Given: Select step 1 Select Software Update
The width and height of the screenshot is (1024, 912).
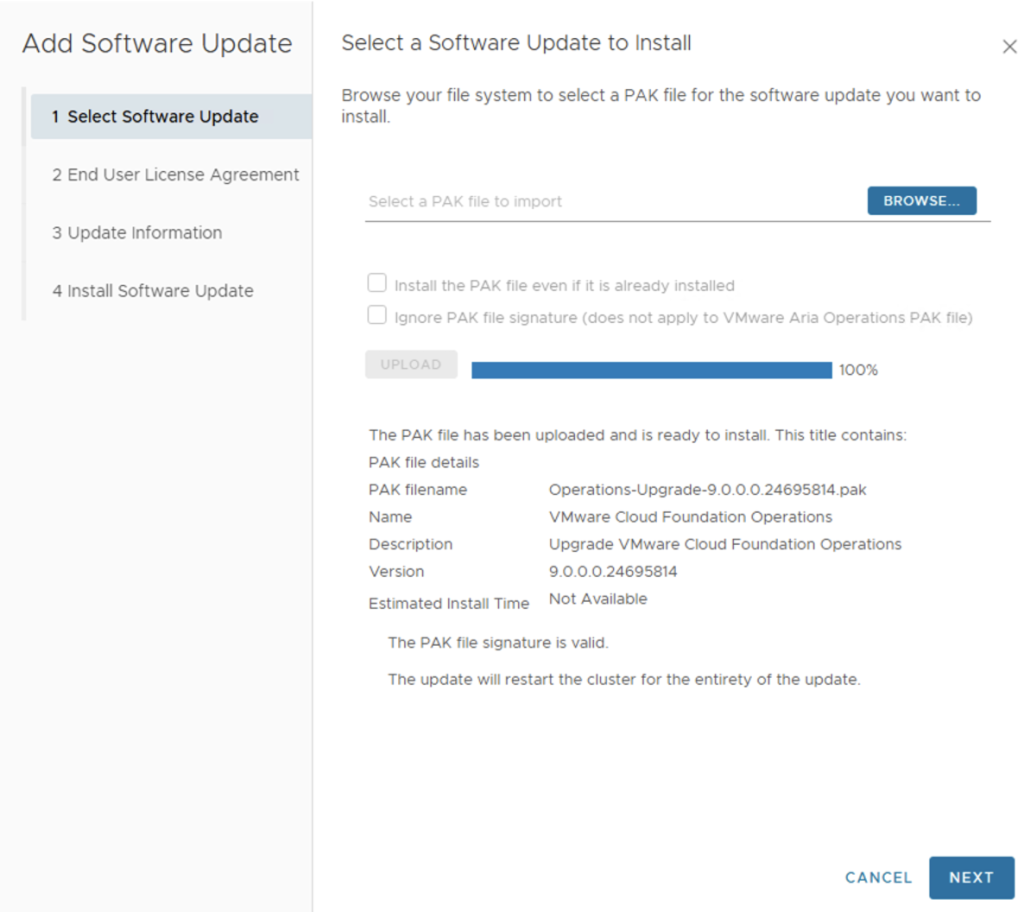Looking at the screenshot, I should coord(171,116).
